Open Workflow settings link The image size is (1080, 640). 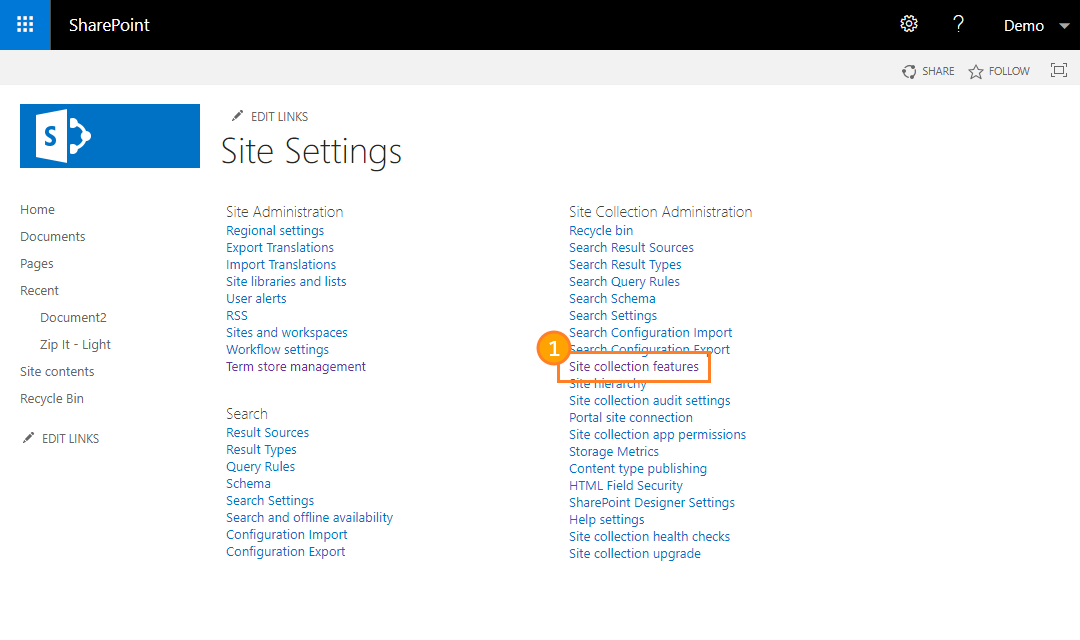[278, 349]
